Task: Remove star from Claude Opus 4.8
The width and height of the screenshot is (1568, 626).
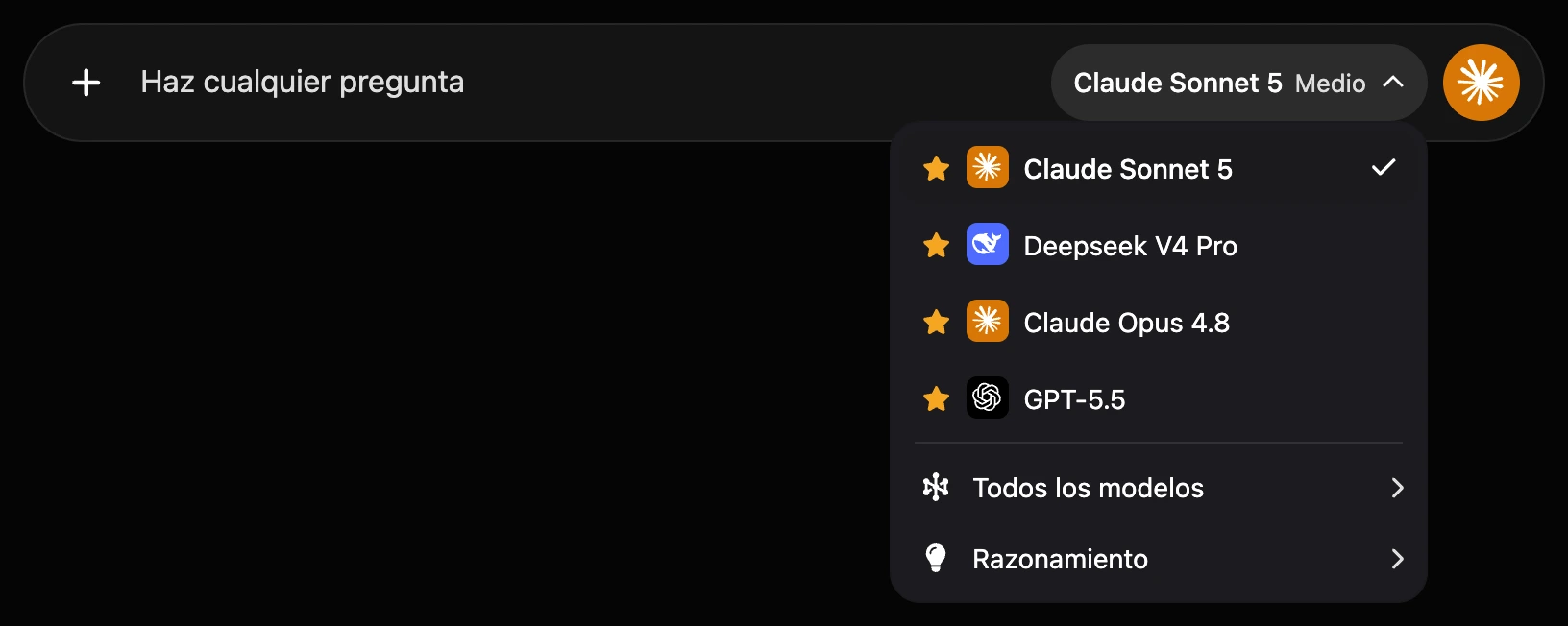Action: (x=936, y=322)
